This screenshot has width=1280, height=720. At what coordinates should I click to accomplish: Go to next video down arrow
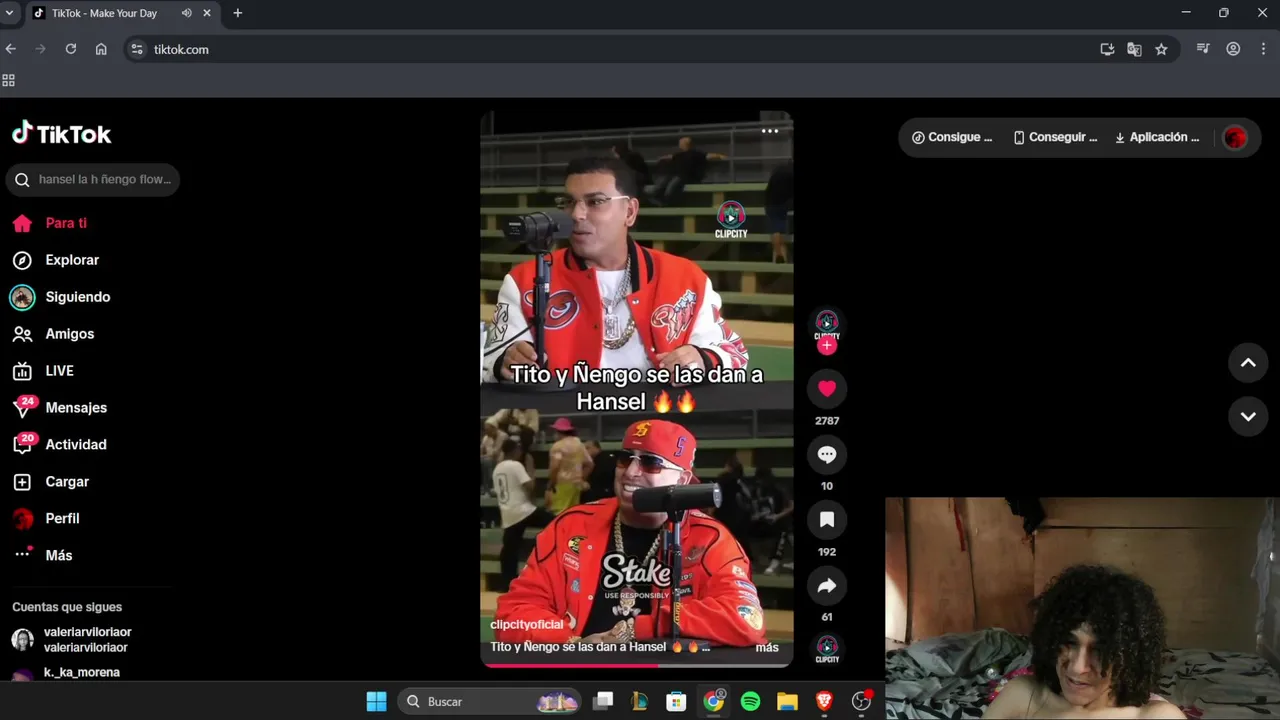point(1248,417)
